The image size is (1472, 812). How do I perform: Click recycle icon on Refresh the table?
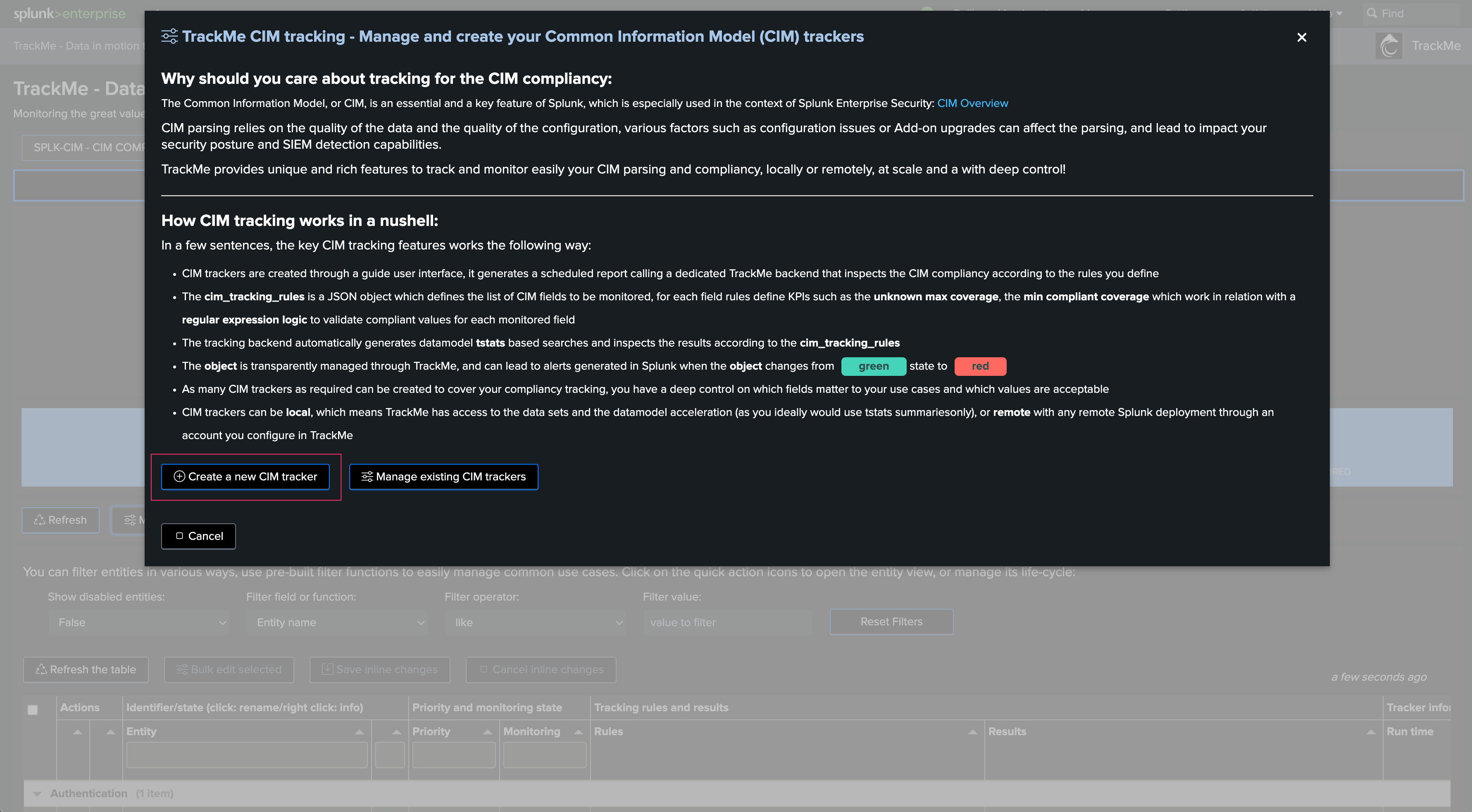tap(41, 669)
